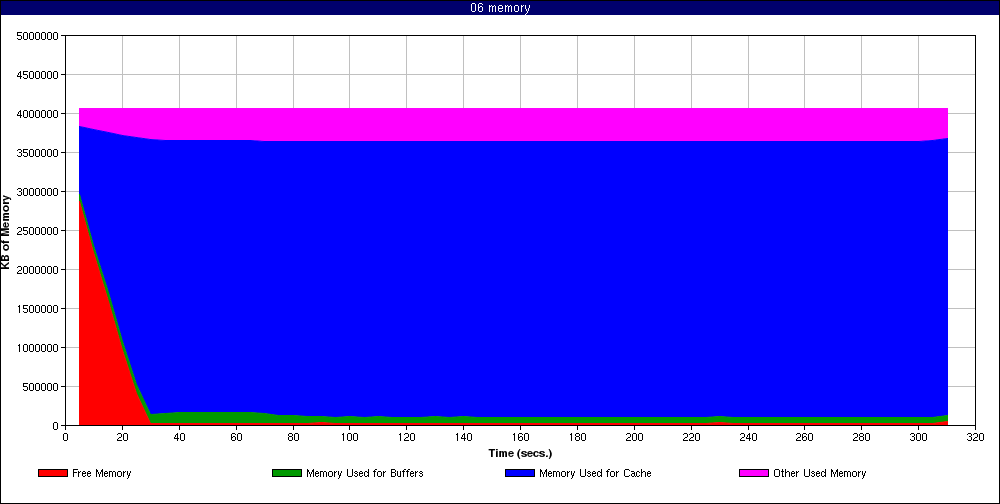The width and height of the screenshot is (1000, 504).
Task: Click the 2500000 y-axis value
Action: 40,230
